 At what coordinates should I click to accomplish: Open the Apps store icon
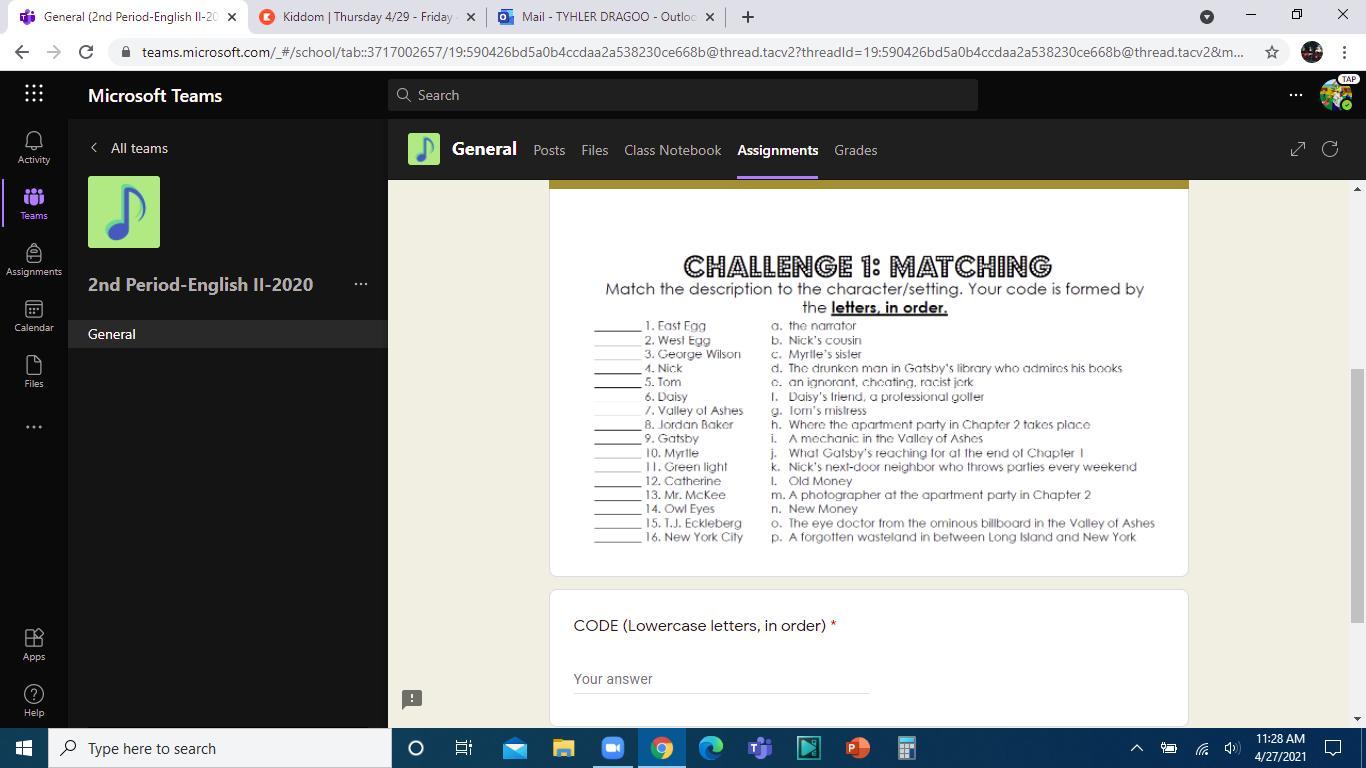33,644
